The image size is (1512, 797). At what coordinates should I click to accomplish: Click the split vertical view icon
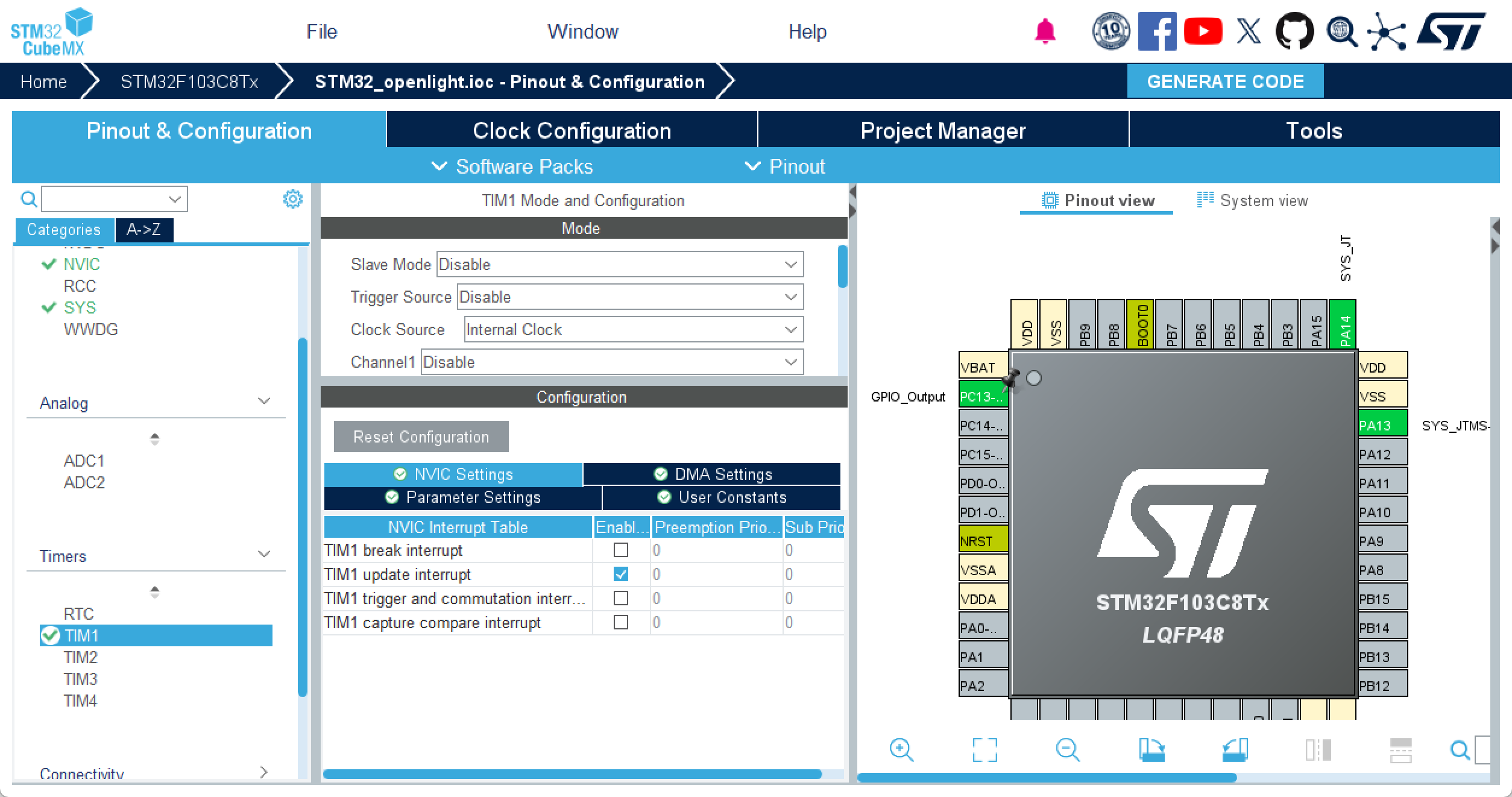click(1318, 750)
